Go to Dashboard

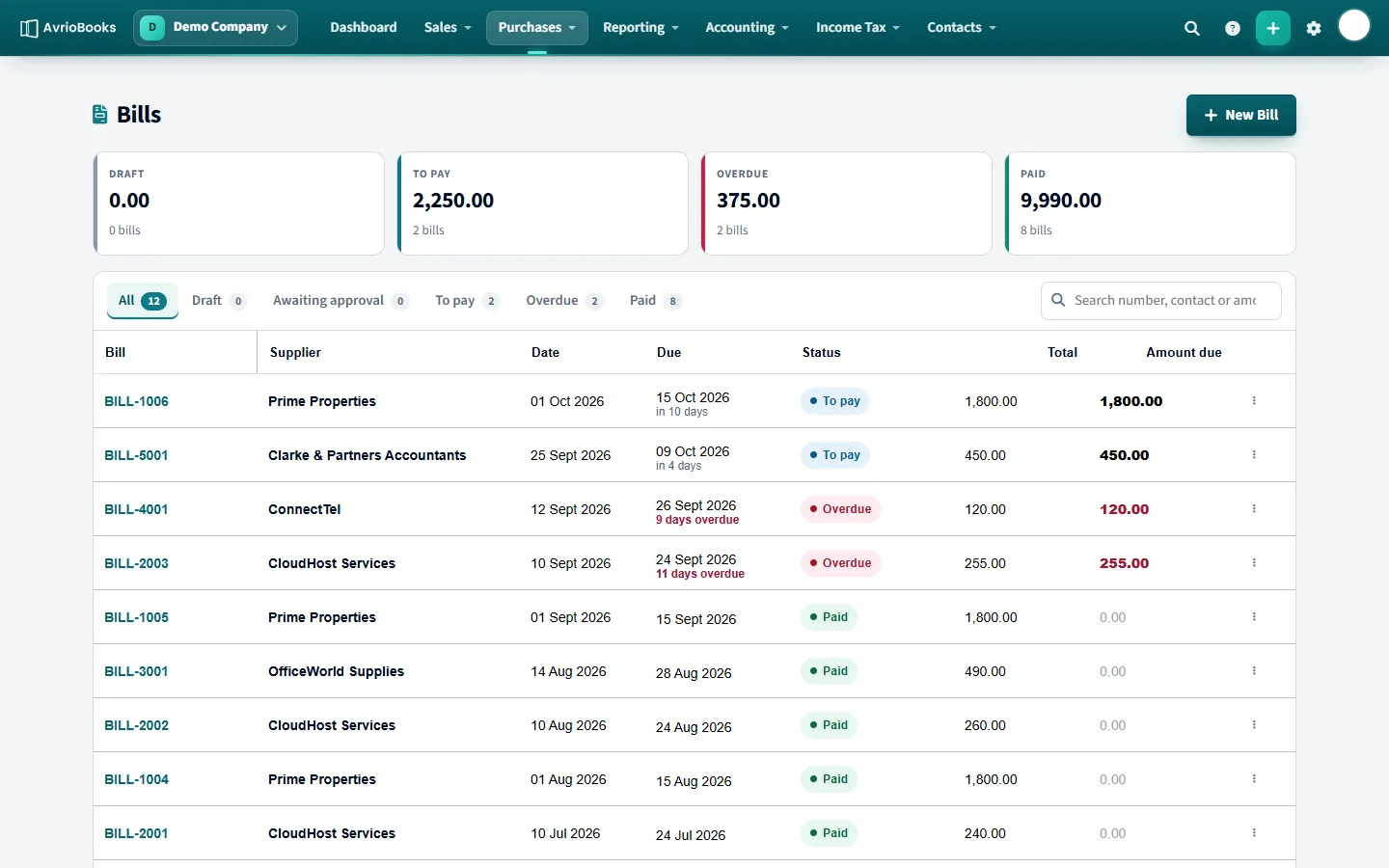(364, 28)
